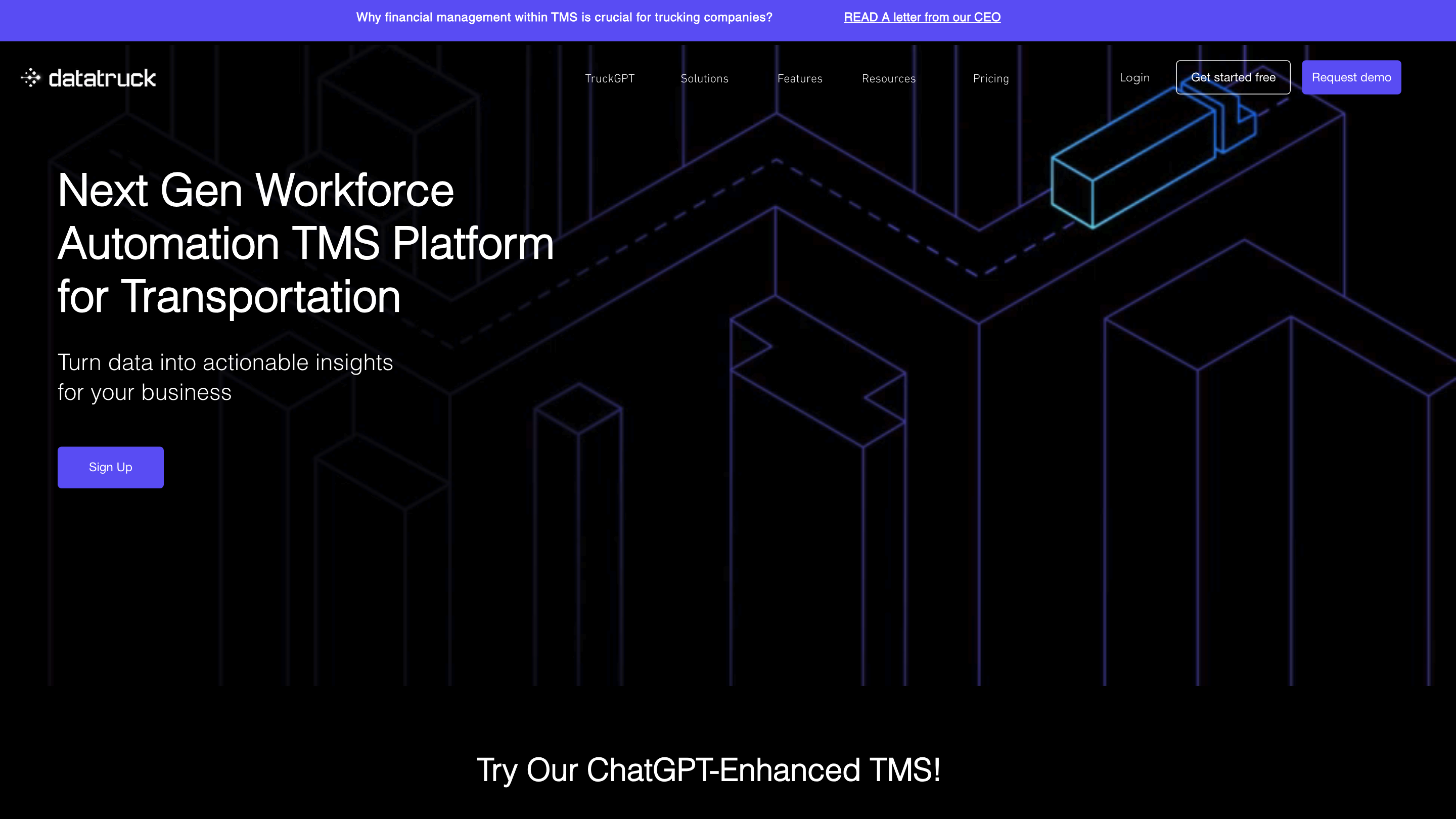Click Try Our ChatGPT-Enhanced TMS heading
The image size is (1456, 819).
click(708, 770)
